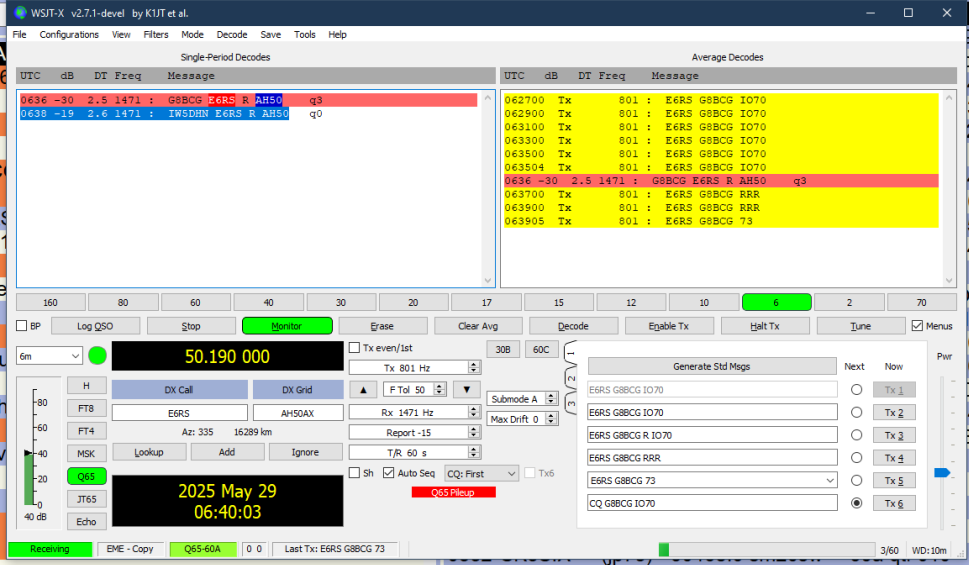Uncheck the Auto Seq checkbox
This screenshot has width=969, height=565.
tap(389, 473)
